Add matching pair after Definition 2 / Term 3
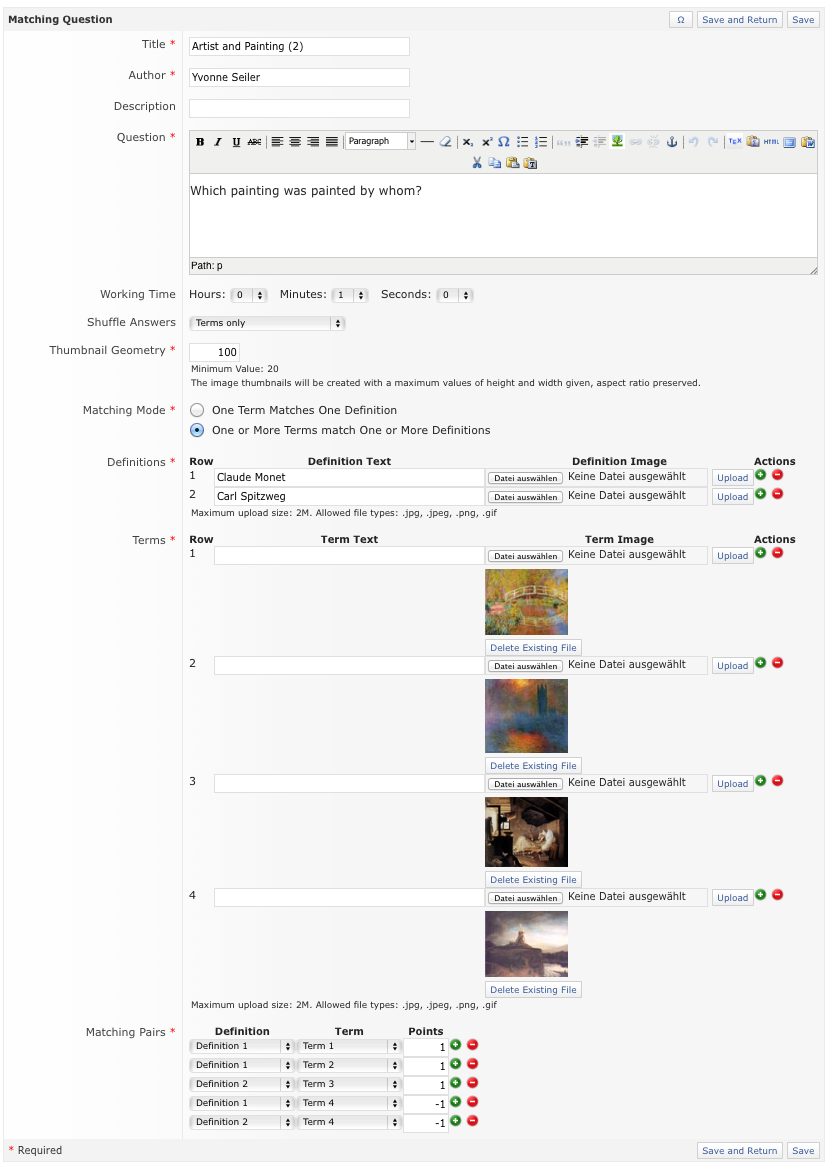Viewport: 835px width, 1170px height. [455, 1083]
